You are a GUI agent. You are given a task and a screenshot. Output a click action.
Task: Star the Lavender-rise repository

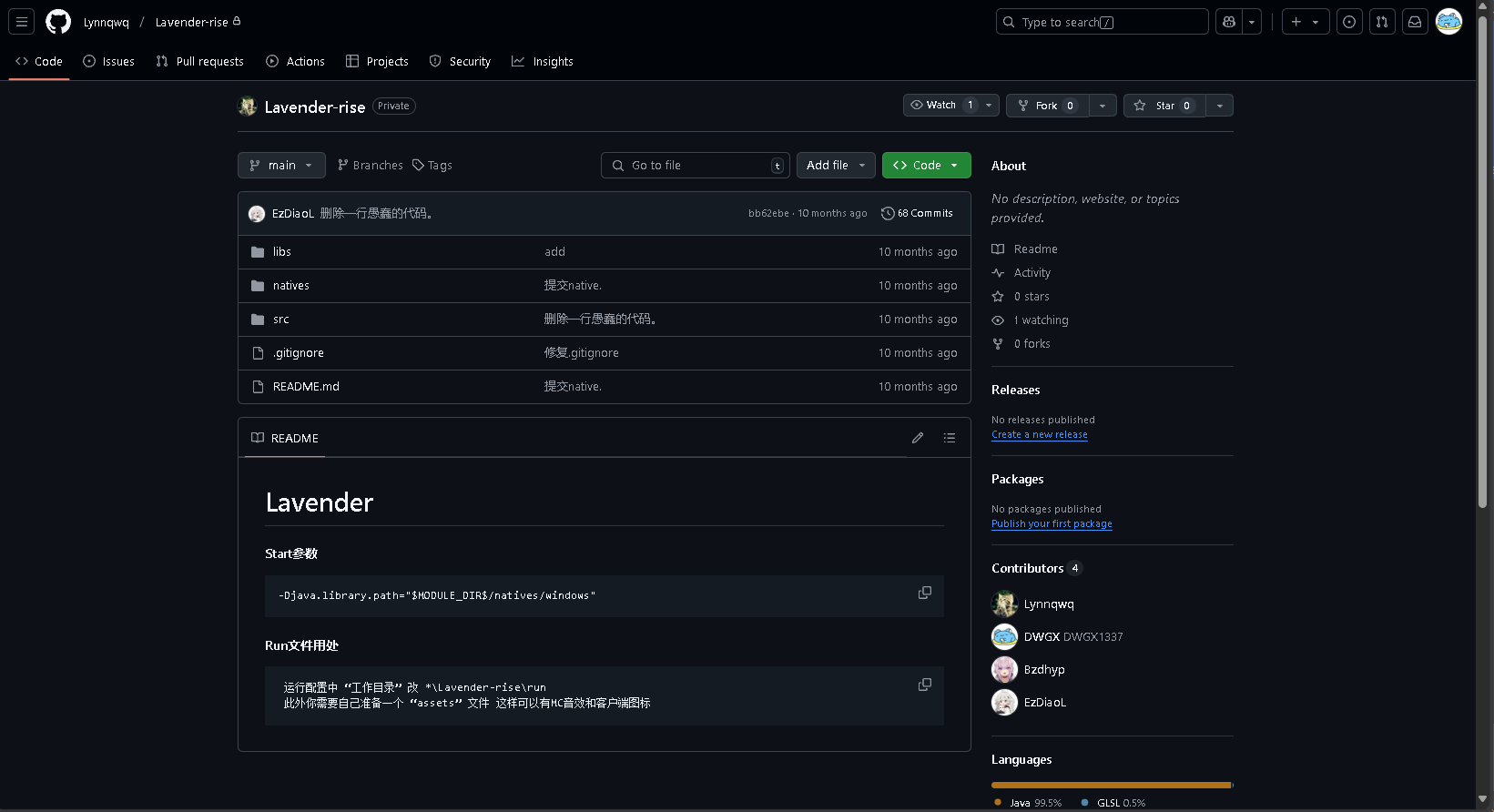[1164, 106]
